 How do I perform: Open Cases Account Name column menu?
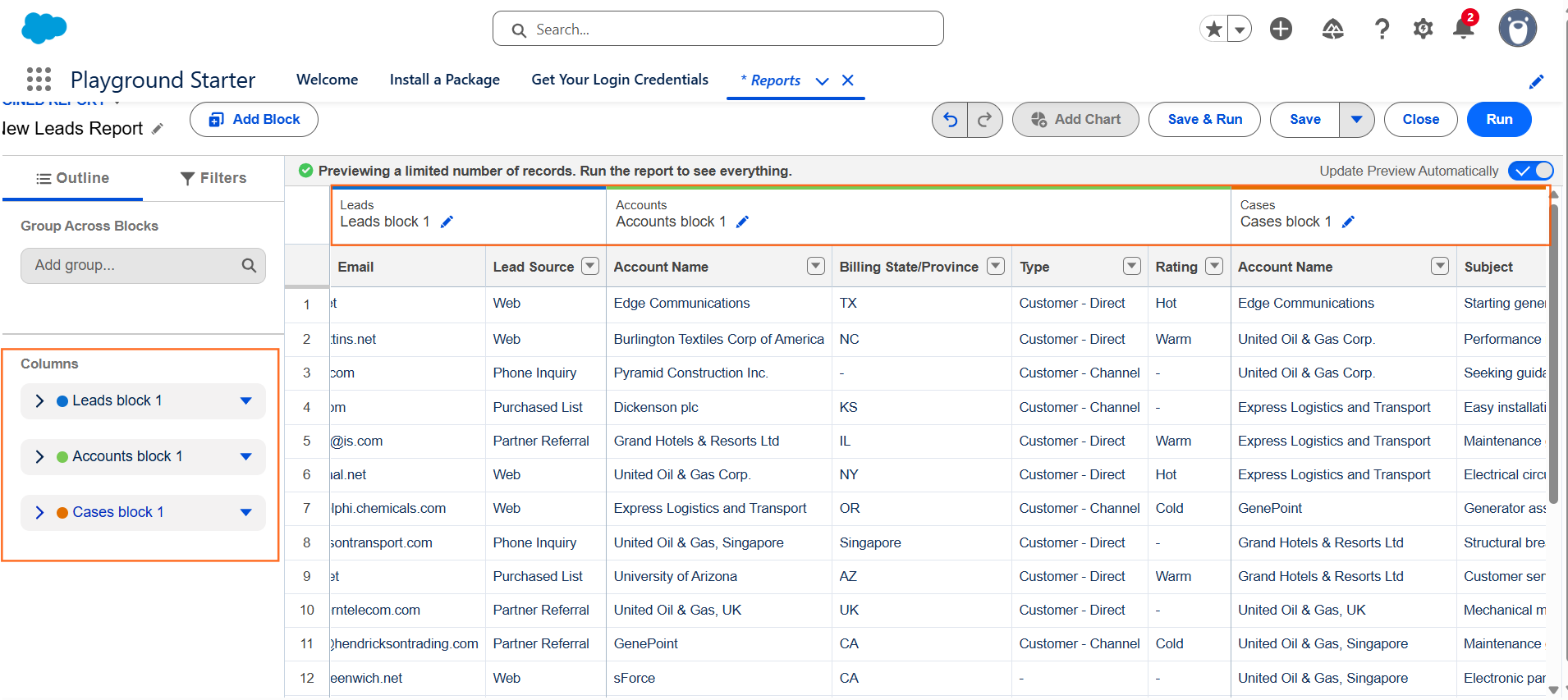point(1440,266)
